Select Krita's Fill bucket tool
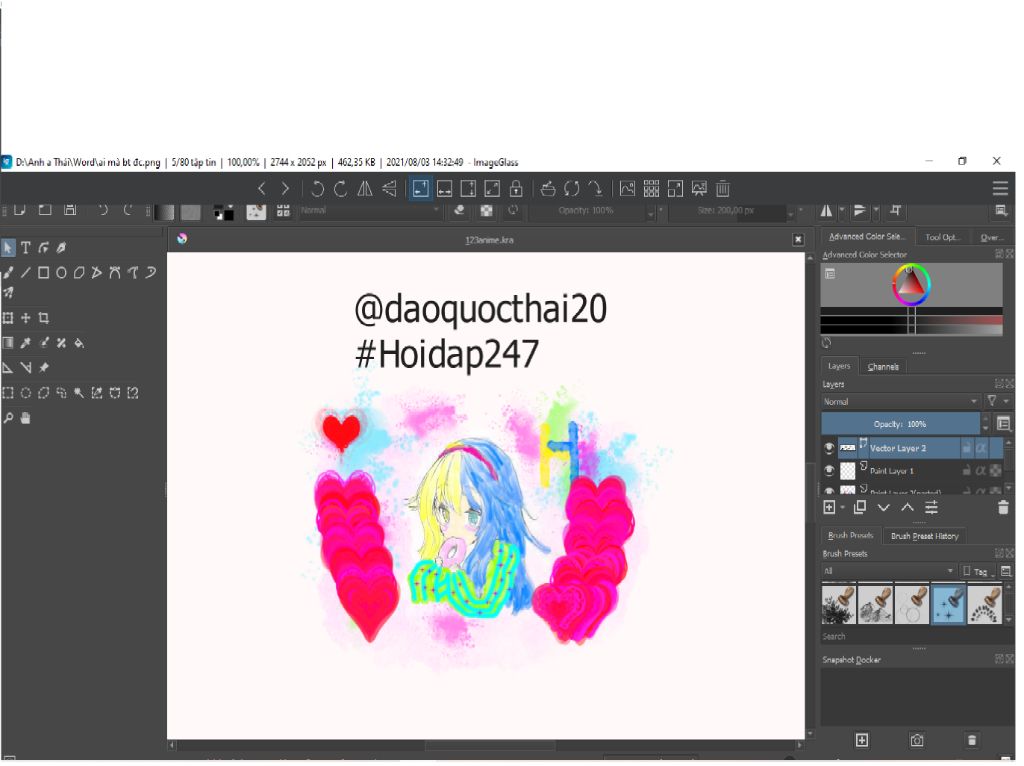This screenshot has width=1024, height=766. click(79, 343)
